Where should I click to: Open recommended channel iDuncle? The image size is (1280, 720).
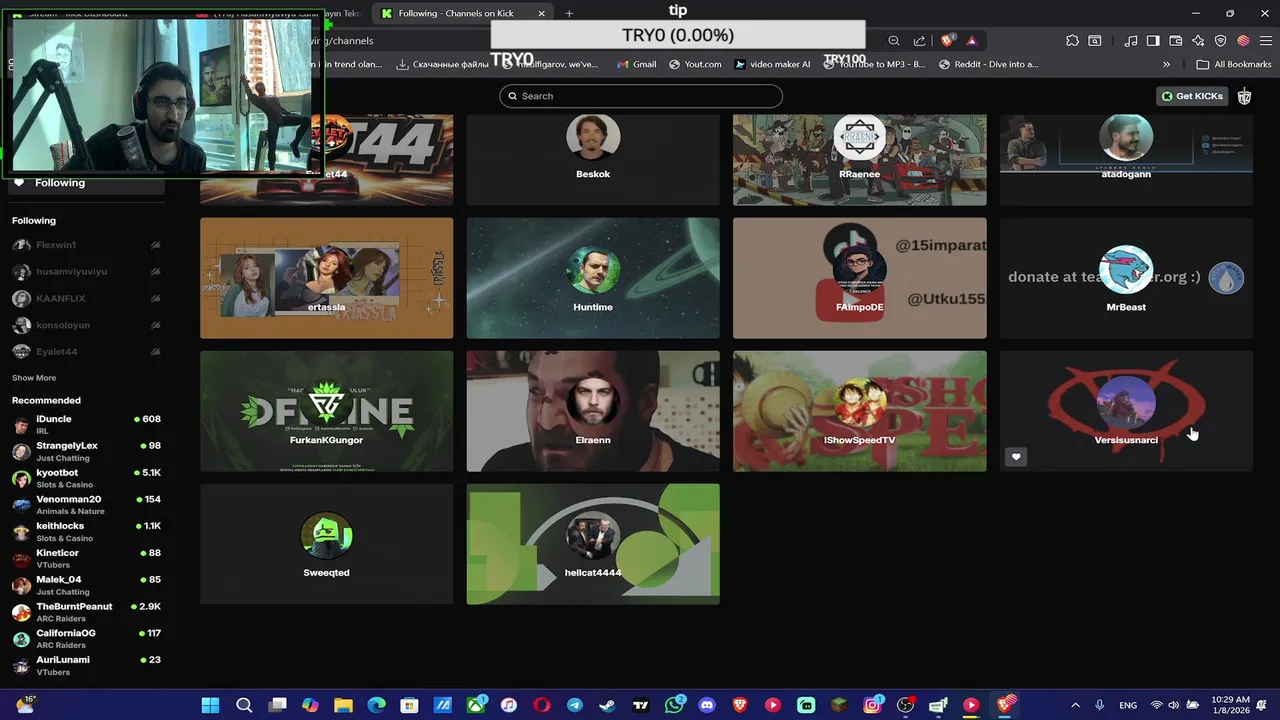86,424
